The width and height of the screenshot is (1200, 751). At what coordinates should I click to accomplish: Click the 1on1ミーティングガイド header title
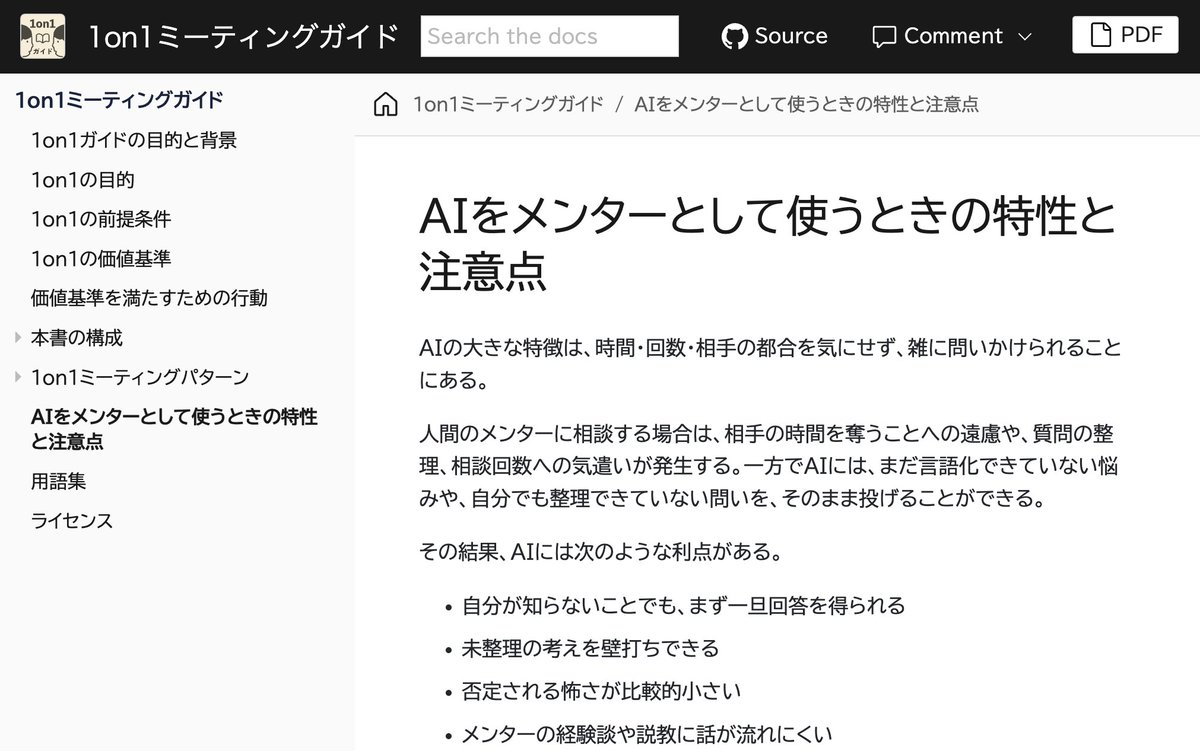[x=244, y=36]
